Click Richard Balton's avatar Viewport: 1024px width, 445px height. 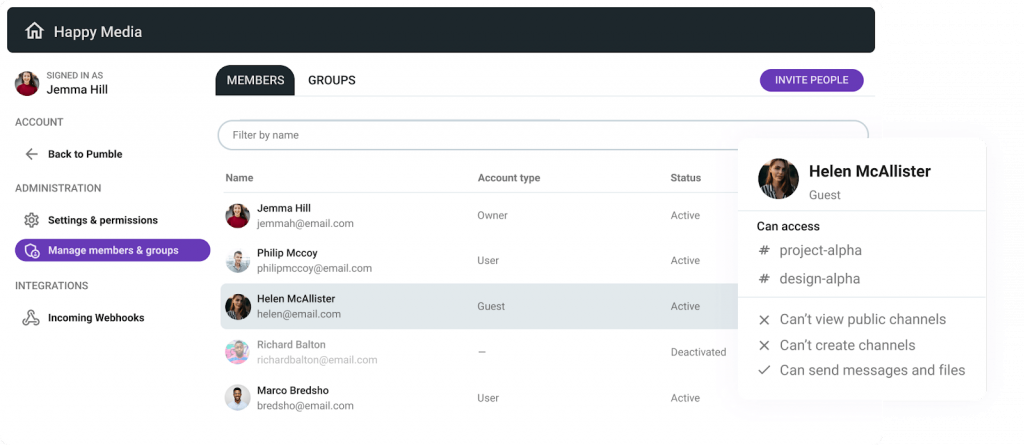click(238, 352)
